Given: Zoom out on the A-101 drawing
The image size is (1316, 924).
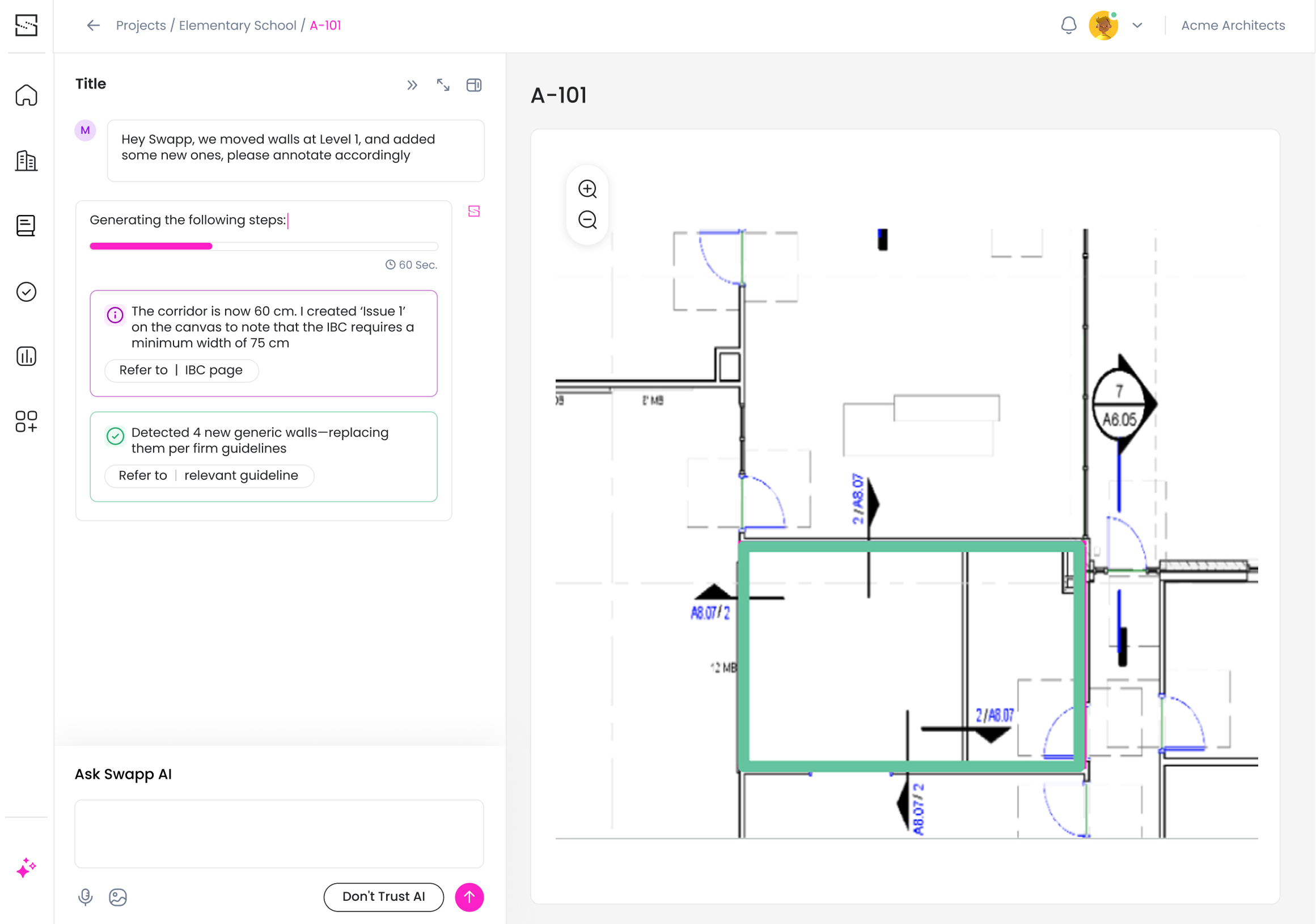Looking at the screenshot, I should 587,220.
